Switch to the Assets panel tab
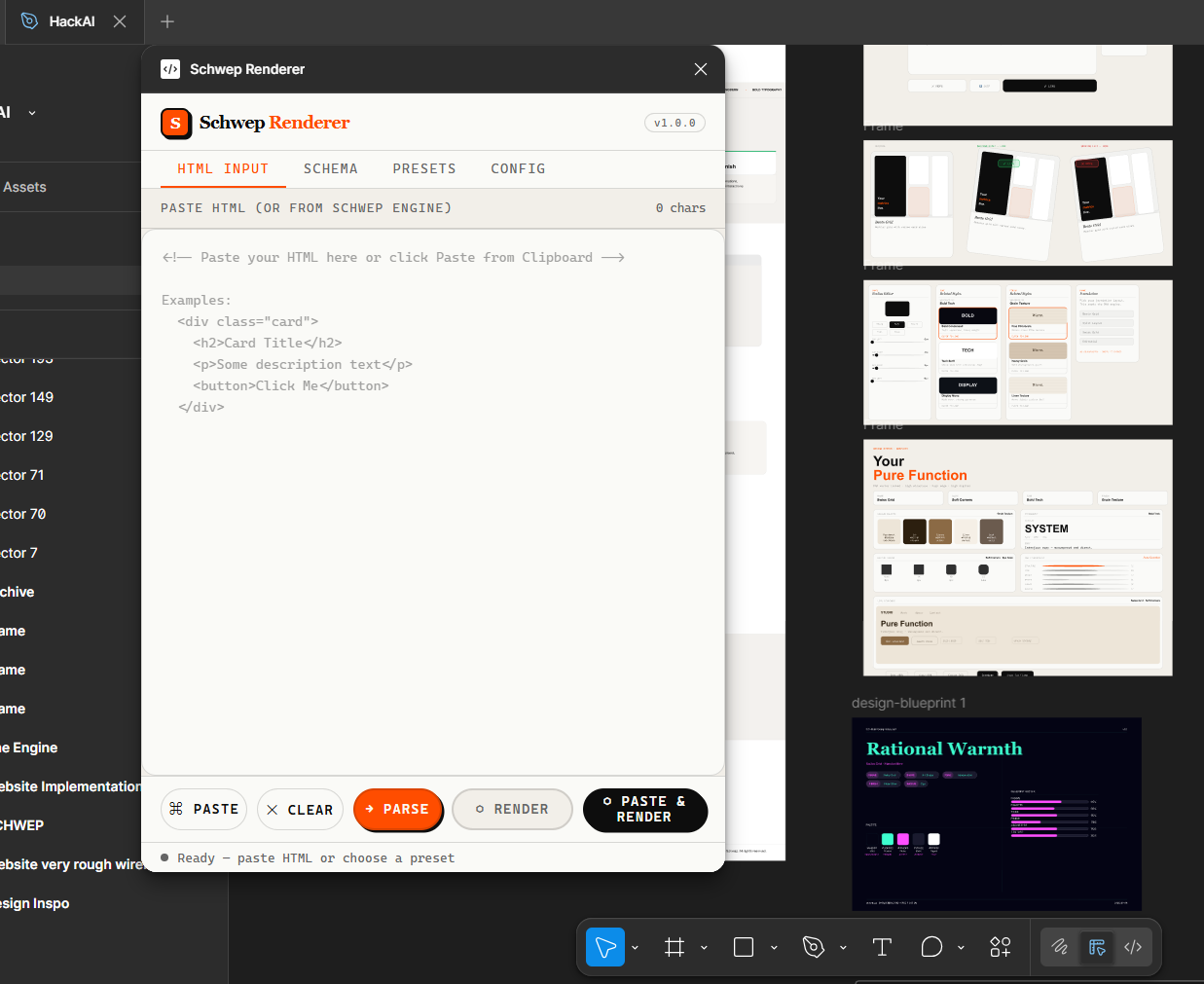Image resolution: width=1204 pixels, height=984 pixels. point(24,187)
